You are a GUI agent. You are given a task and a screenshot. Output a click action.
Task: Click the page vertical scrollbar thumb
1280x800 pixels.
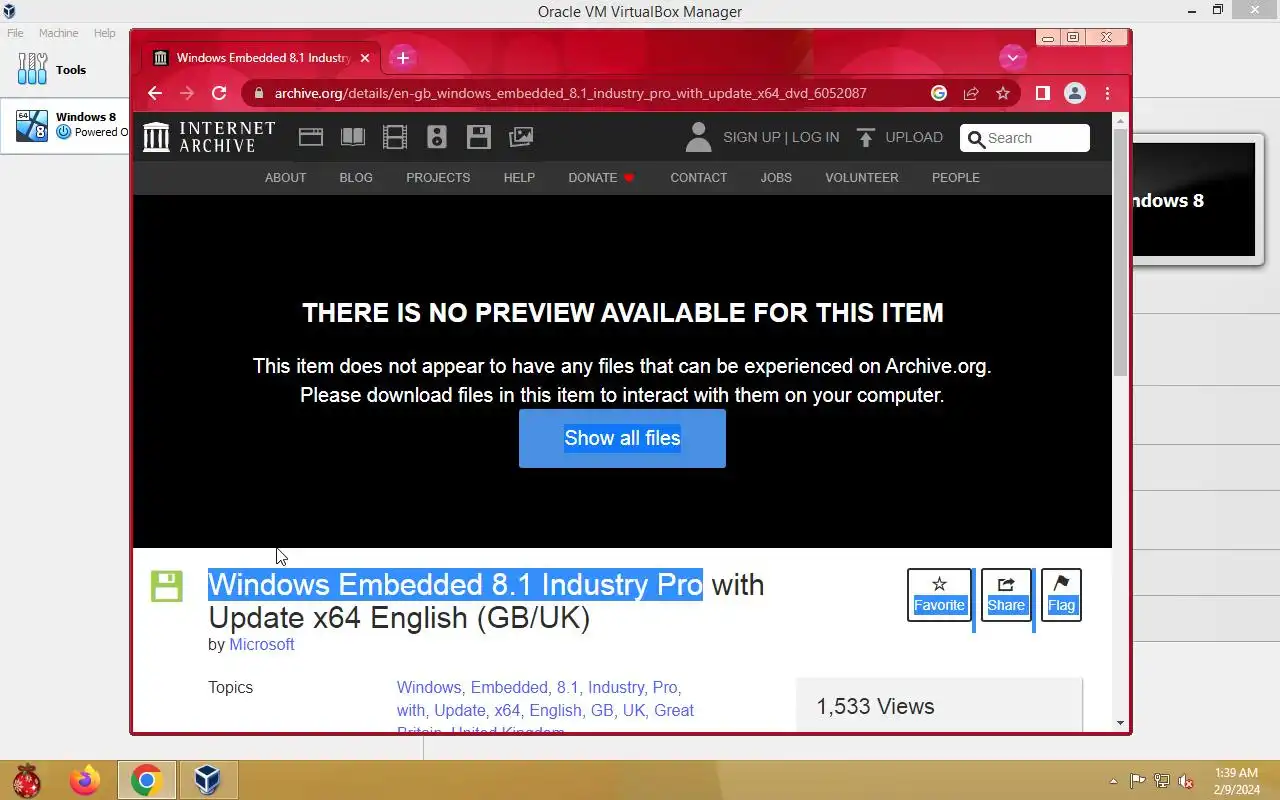coord(1121,252)
